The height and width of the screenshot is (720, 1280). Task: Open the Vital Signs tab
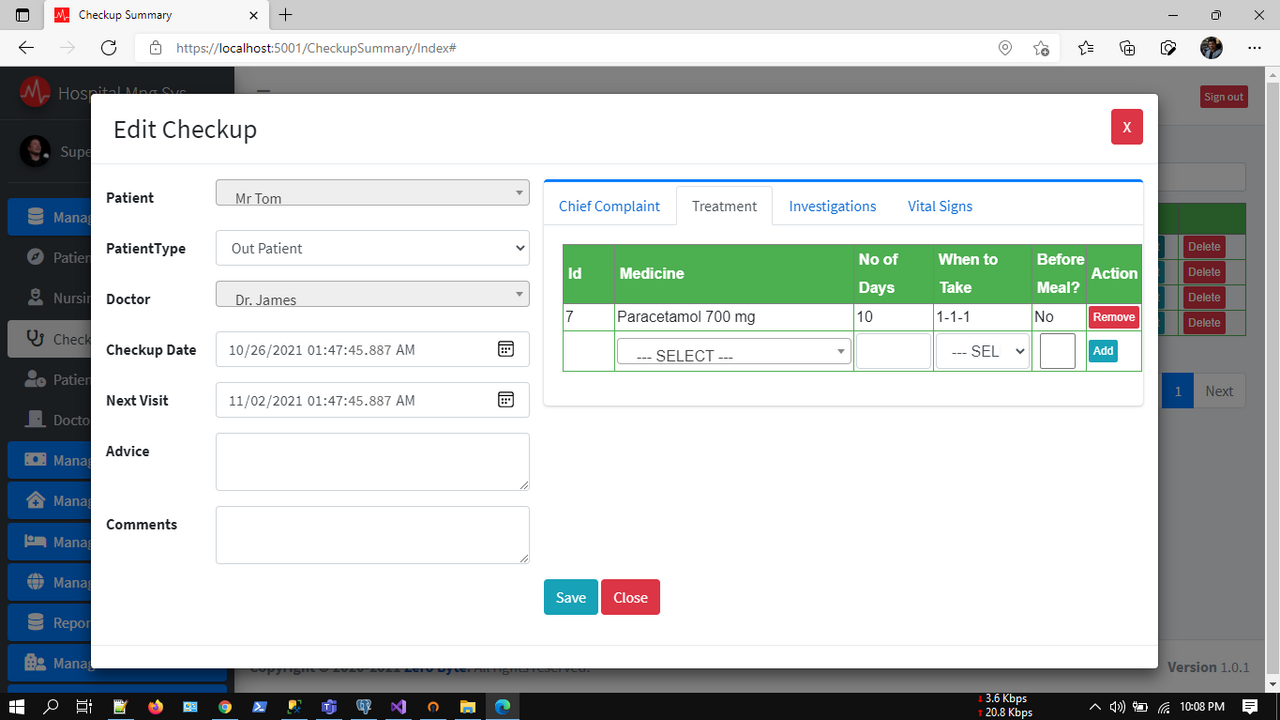[x=939, y=206]
